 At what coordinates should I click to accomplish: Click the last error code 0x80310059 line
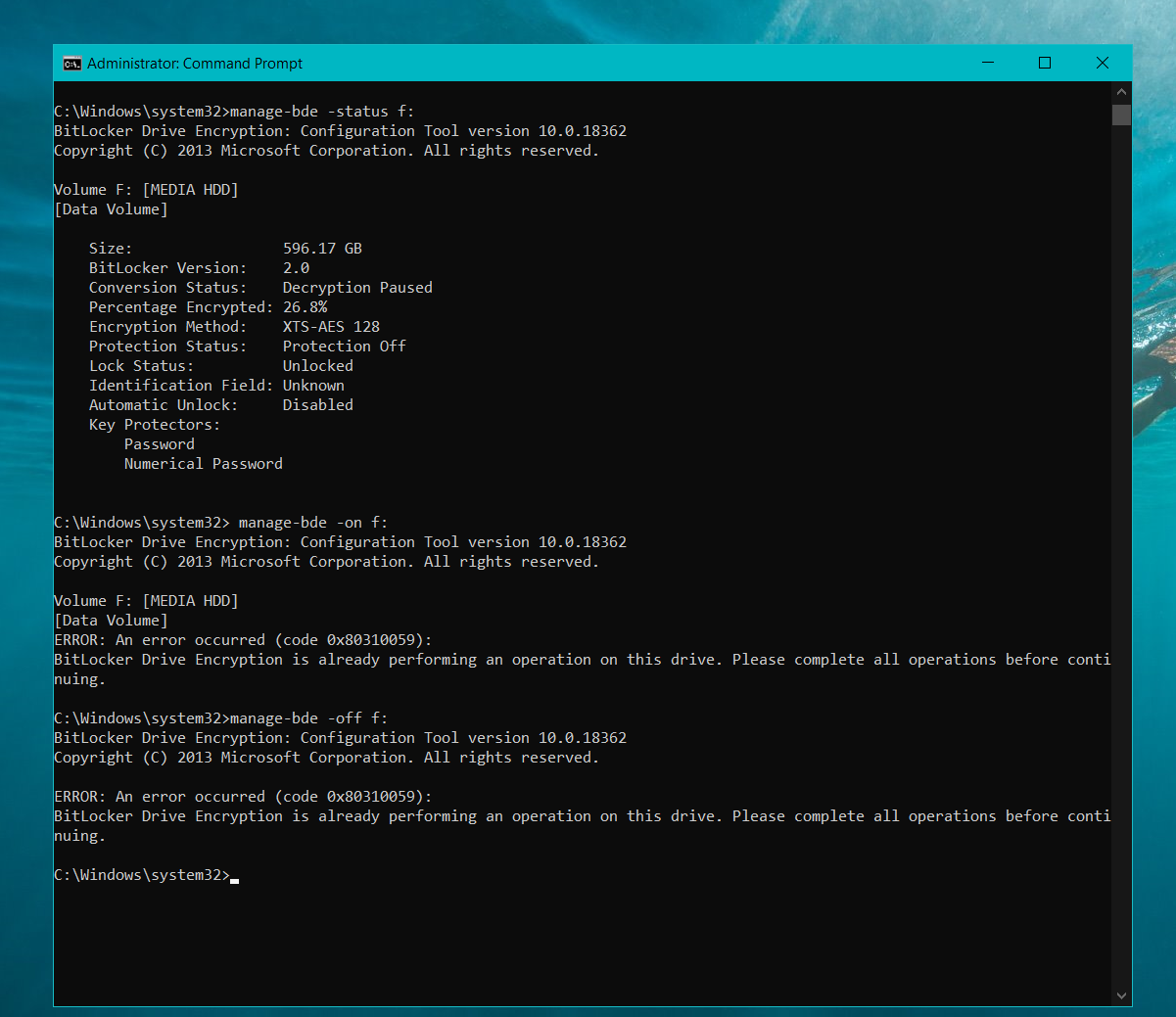pyautogui.click(x=243, y=797)
